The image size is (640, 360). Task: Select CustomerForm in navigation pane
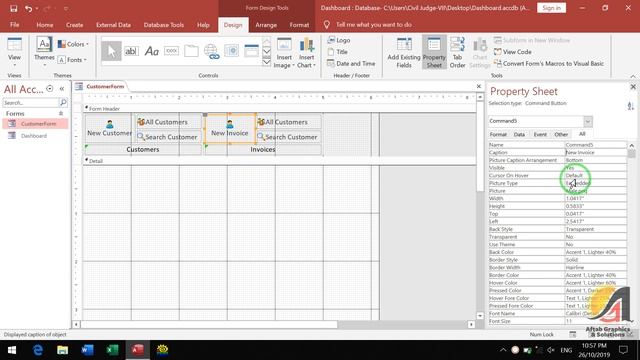click(x=35, y=124)
